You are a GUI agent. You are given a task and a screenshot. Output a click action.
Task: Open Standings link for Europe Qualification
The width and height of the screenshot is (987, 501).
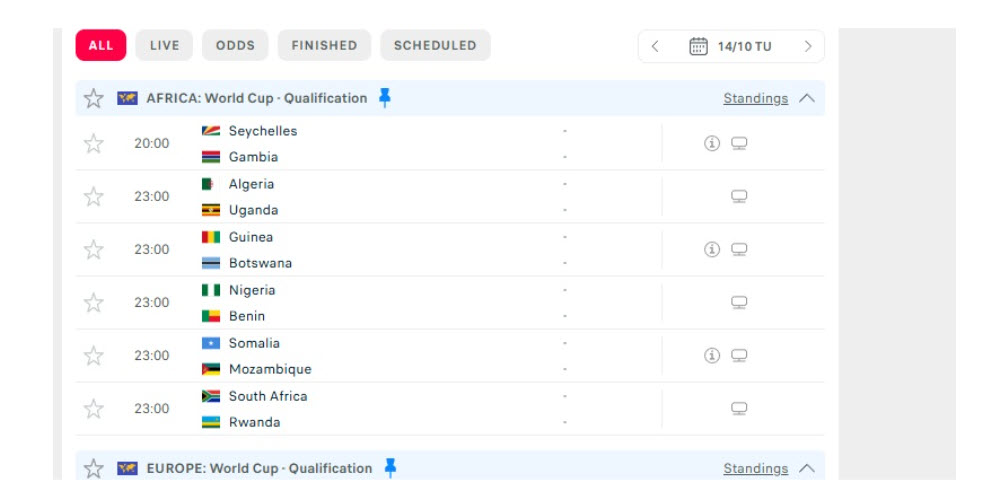755,468
